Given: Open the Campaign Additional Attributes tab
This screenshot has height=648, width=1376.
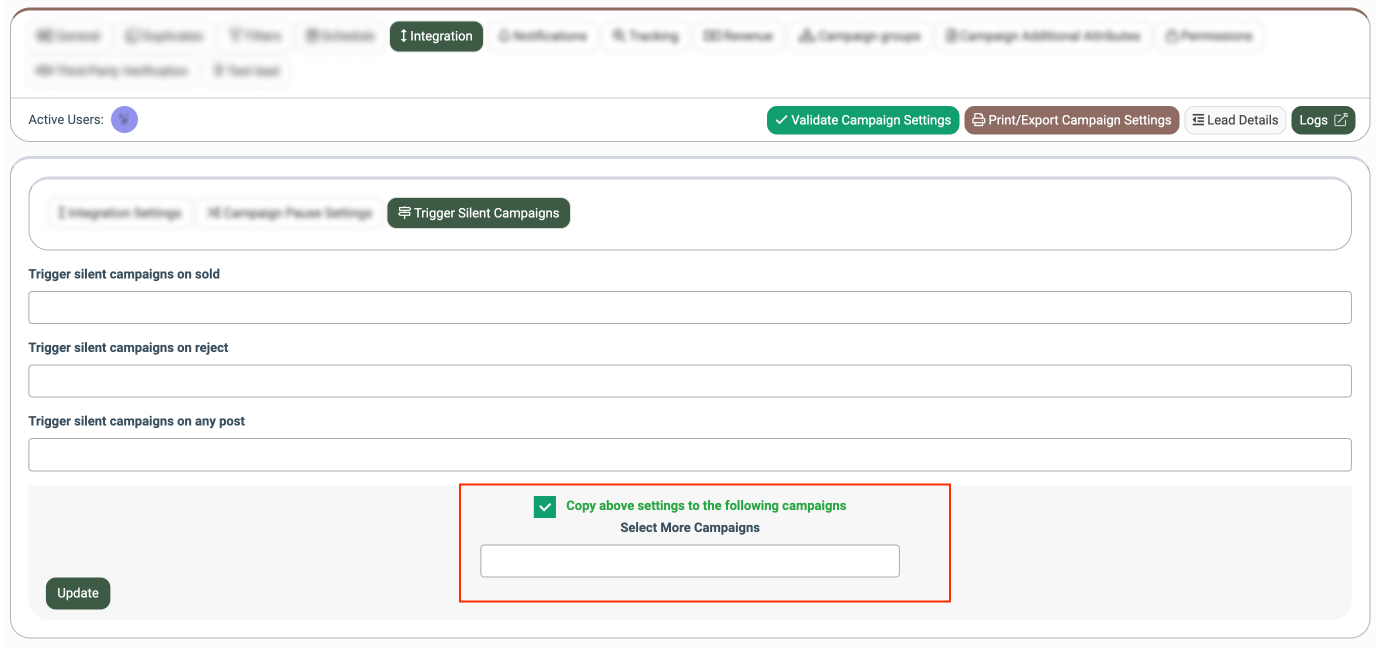Looking at the screenshot, I should coord(1043,36).
